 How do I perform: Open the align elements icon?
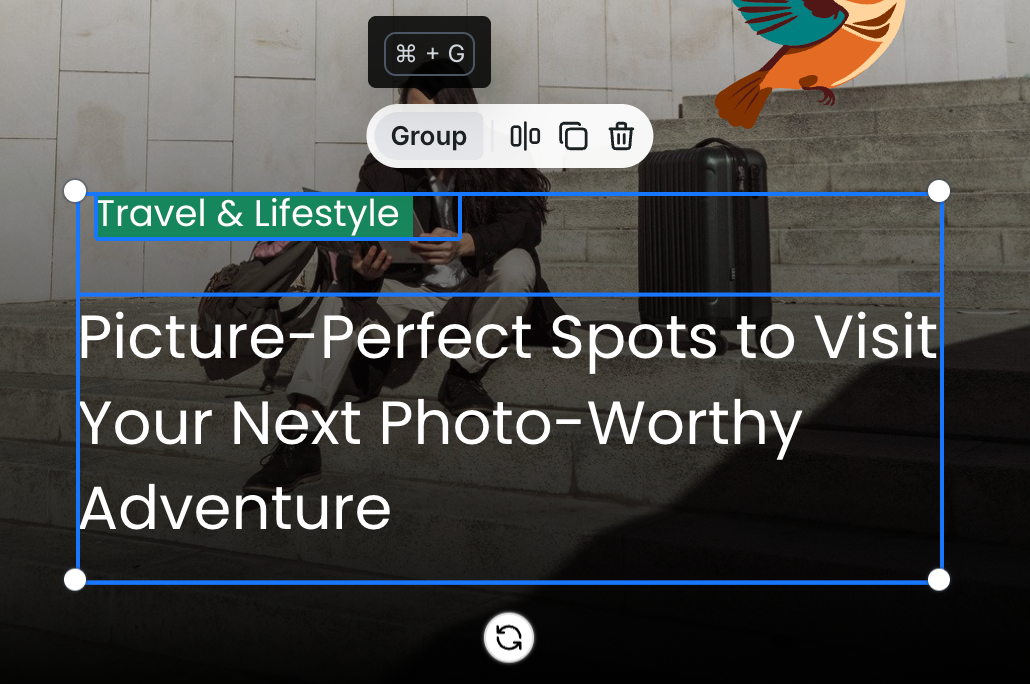click(525, 136)
